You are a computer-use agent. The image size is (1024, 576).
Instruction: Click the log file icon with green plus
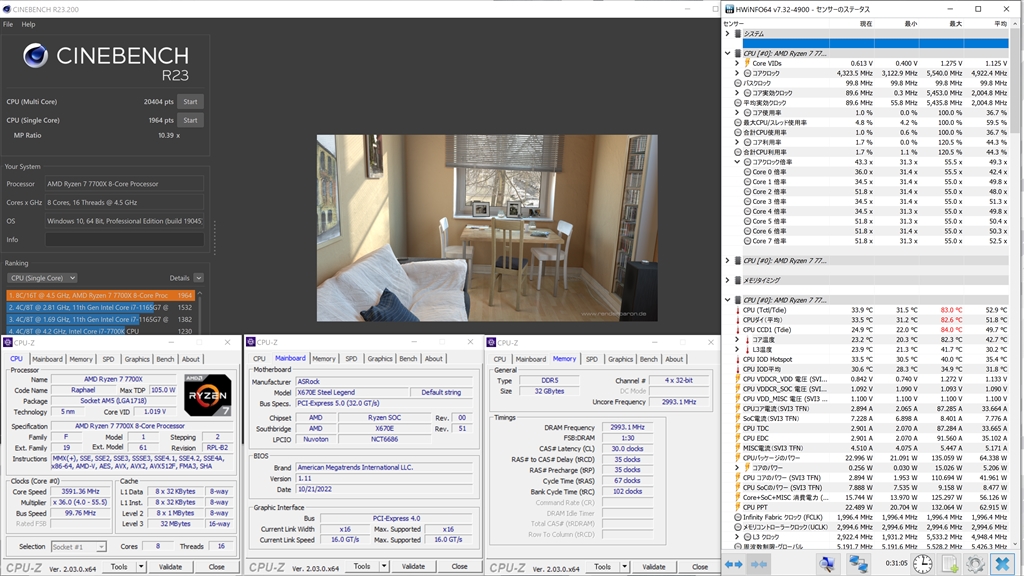pyautogui.click(x=950, y=564)
